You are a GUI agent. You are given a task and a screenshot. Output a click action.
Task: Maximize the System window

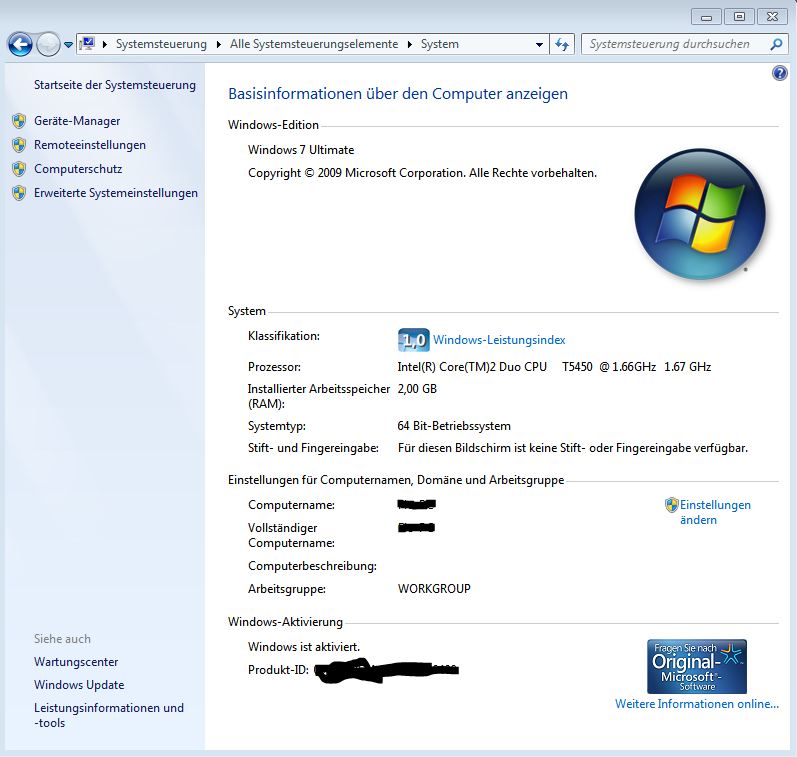[740, 17]
